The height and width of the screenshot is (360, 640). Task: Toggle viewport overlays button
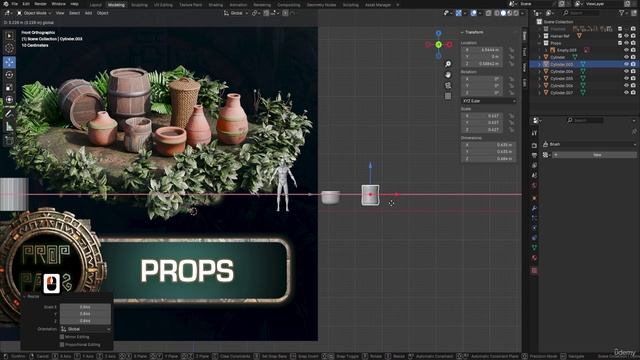[473, 13]
